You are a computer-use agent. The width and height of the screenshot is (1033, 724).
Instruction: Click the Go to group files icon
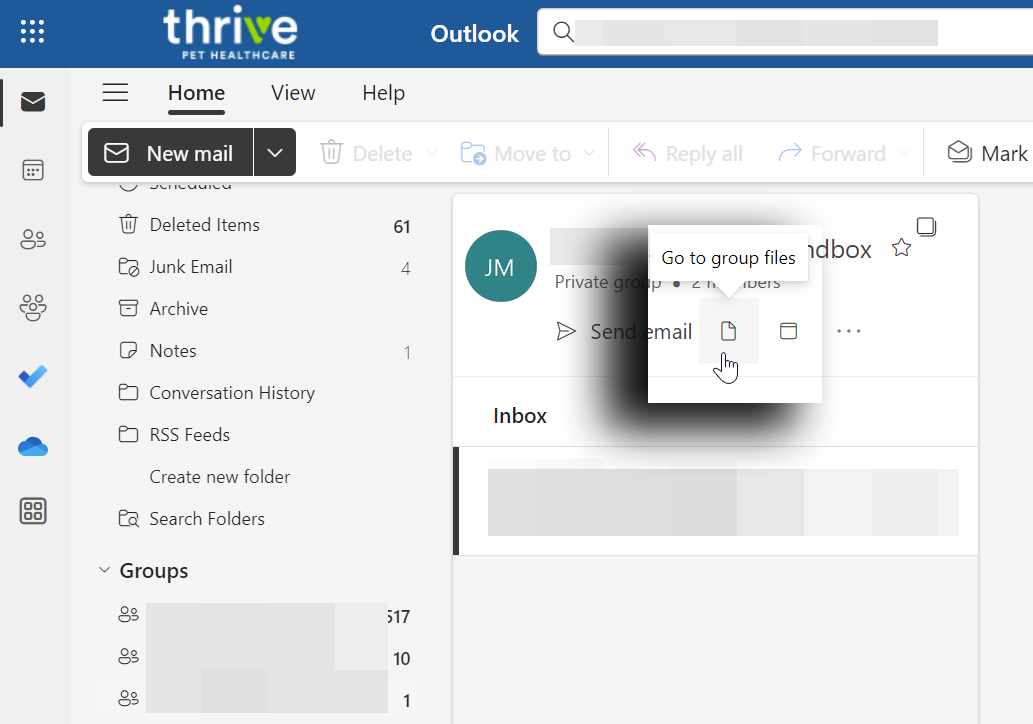729,331
